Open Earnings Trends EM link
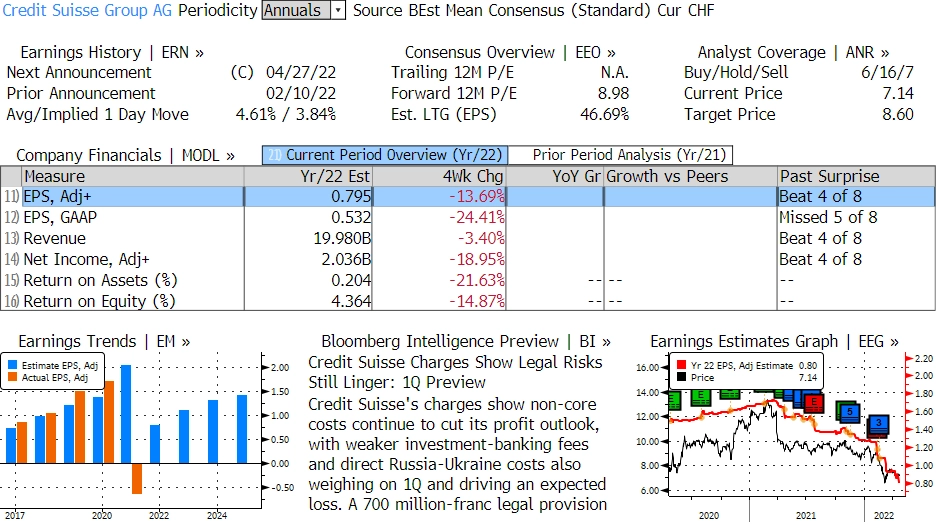Screen dimensions: 936x524 coord(104,341)
